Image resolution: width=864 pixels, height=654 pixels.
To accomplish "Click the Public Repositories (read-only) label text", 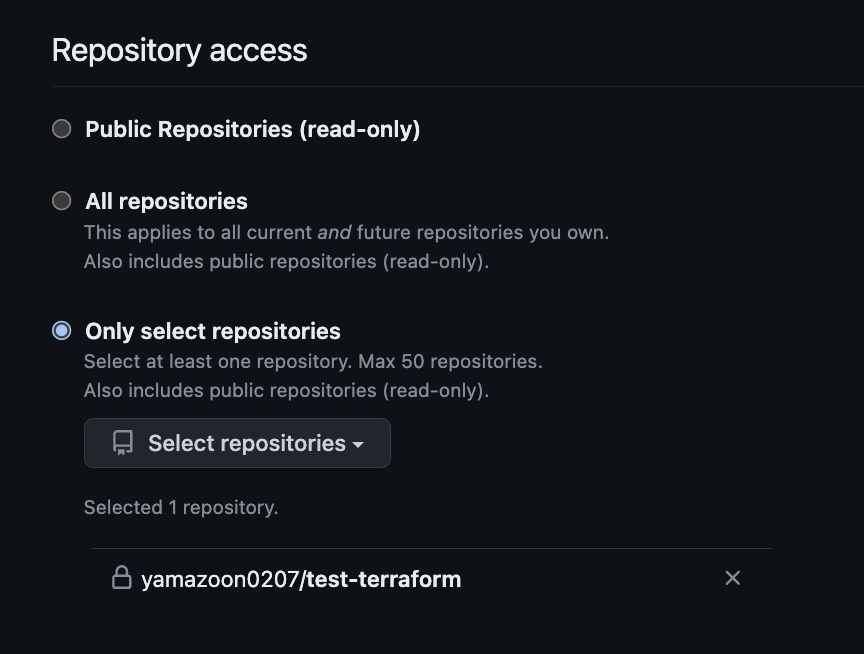I will coord(253,129).
